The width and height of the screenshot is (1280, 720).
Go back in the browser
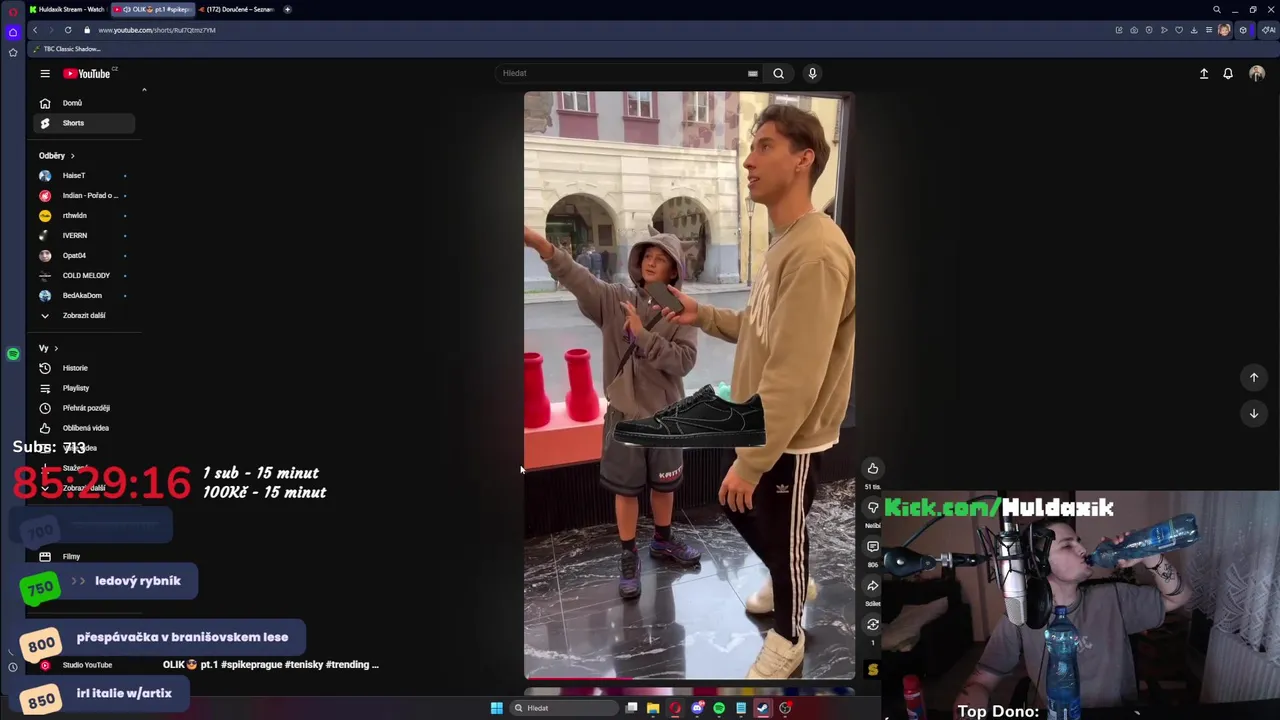tap(35, 30)
